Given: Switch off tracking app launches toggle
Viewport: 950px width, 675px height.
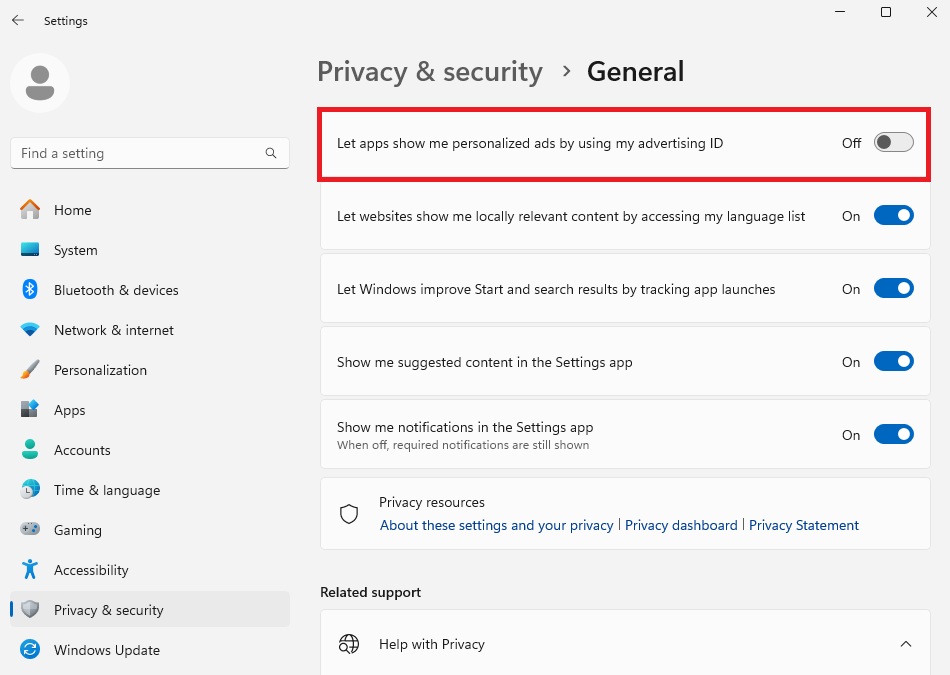Looking at the screenshot, I should [893, 288].
